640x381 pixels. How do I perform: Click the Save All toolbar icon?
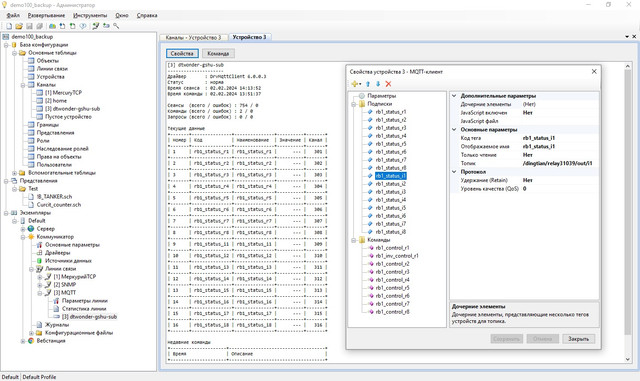point(40,26)
